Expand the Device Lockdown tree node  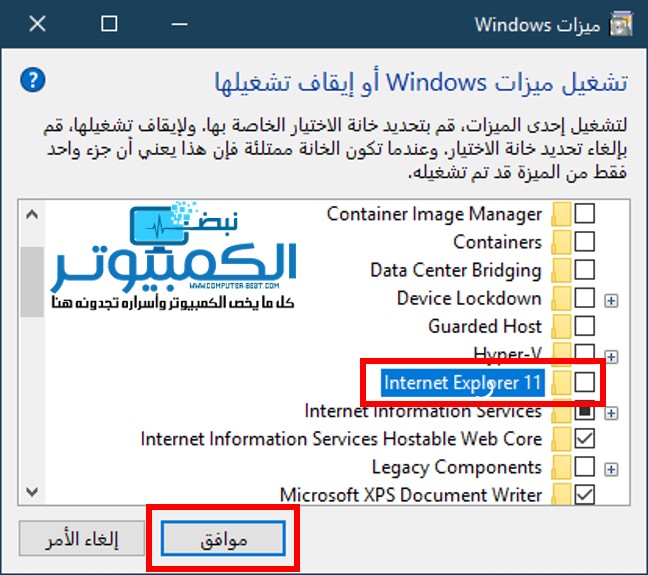pyautogui.click(x=611, y=299)
